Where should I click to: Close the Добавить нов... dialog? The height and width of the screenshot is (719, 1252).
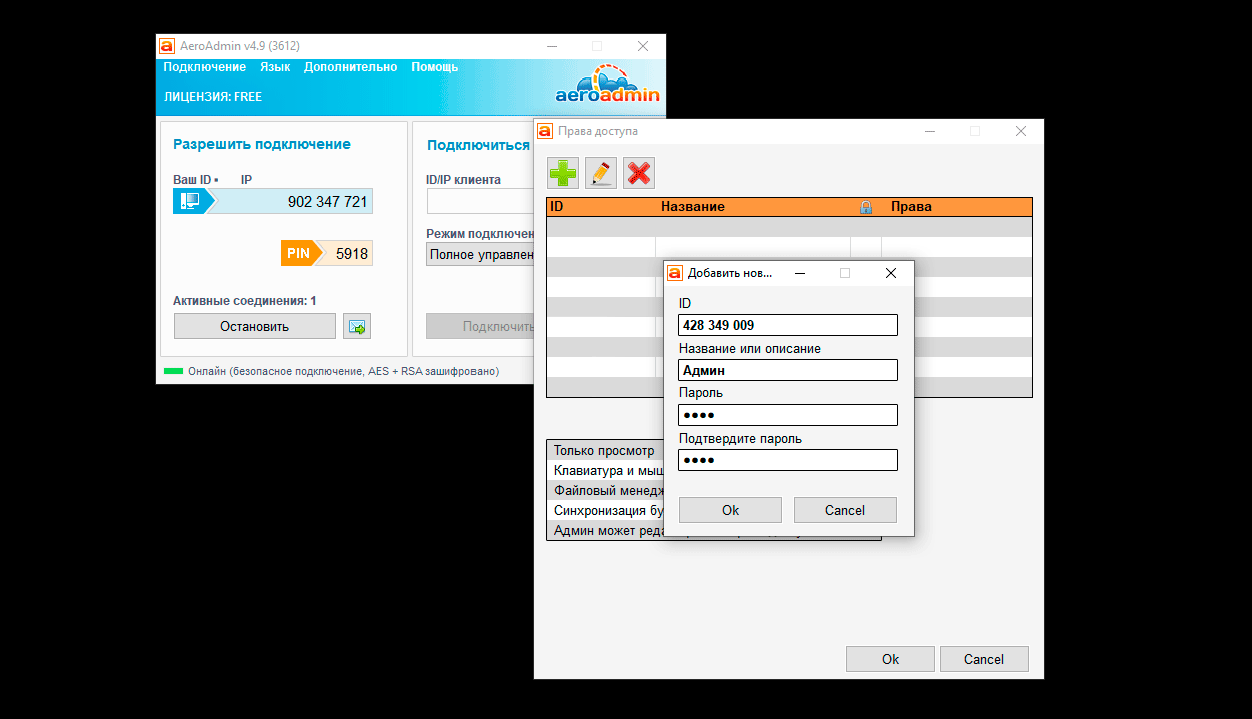point(891,273)
